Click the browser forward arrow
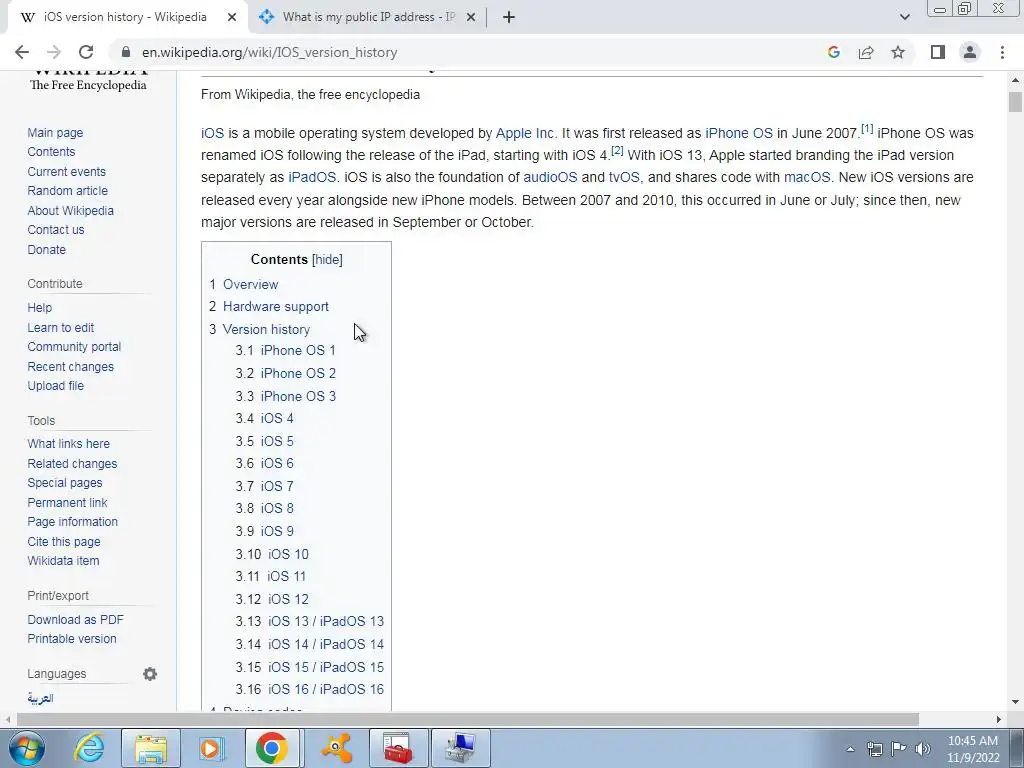Viewport: 1024px width, 768px height. click(x=54, y=52)
